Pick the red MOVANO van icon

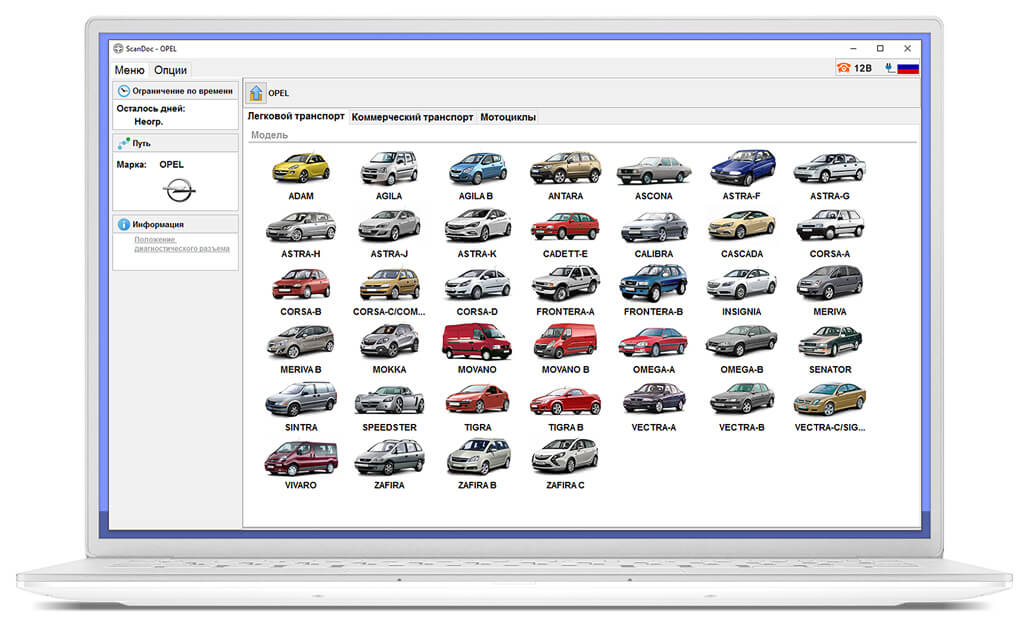477,341
